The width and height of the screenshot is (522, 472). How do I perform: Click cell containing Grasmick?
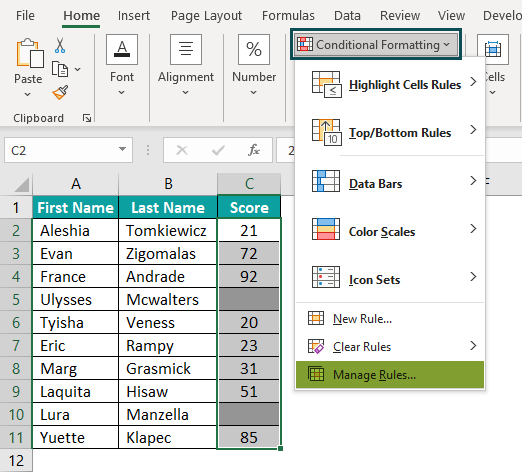[168, 368]
